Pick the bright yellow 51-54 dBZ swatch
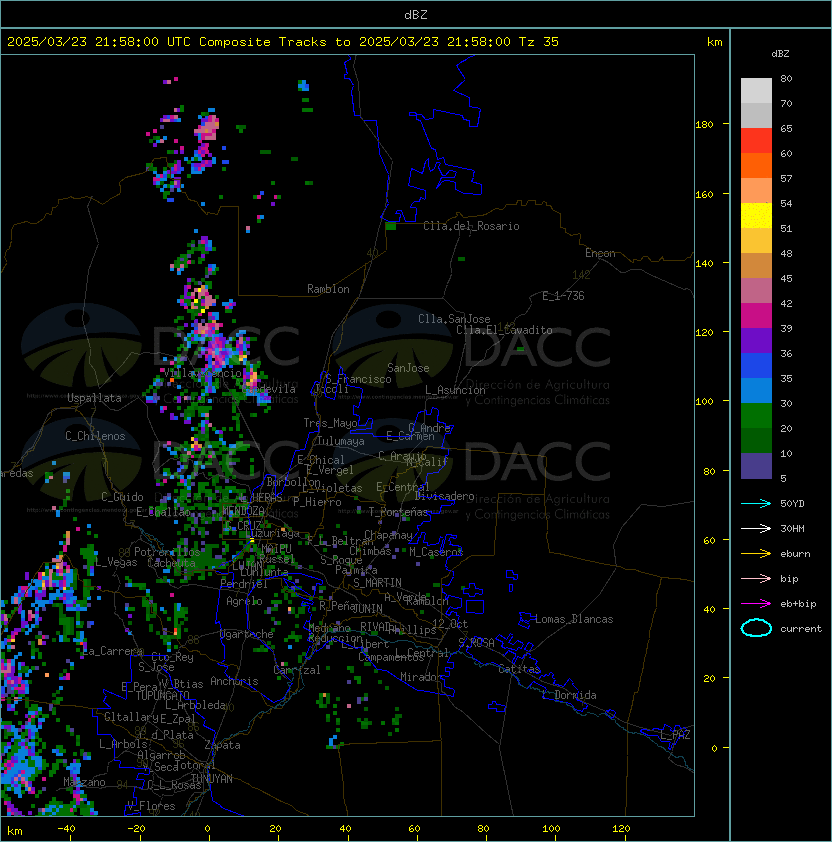The height and width of the screenshot is (842, 832). coord(756,215)
